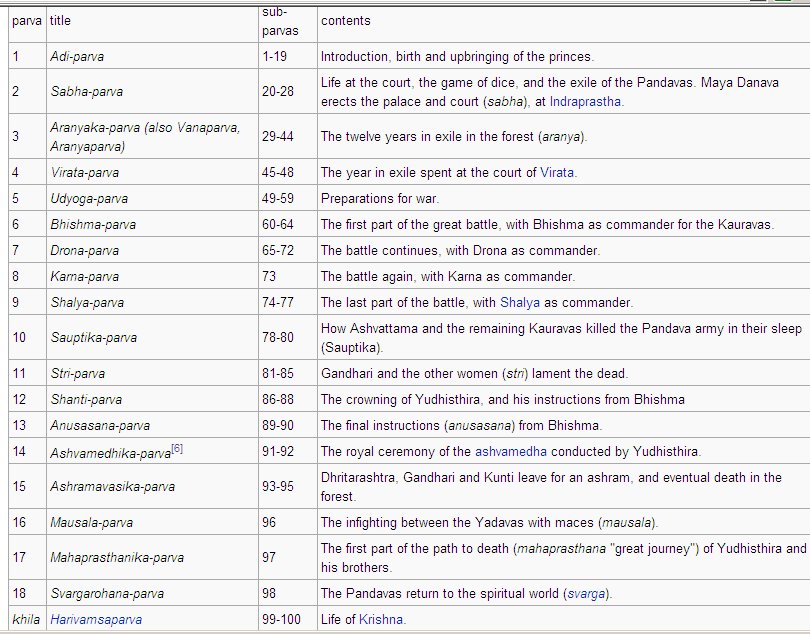Select sub-parvas value 89-90
Screen dimensions: 810x634
coord(277,425)
